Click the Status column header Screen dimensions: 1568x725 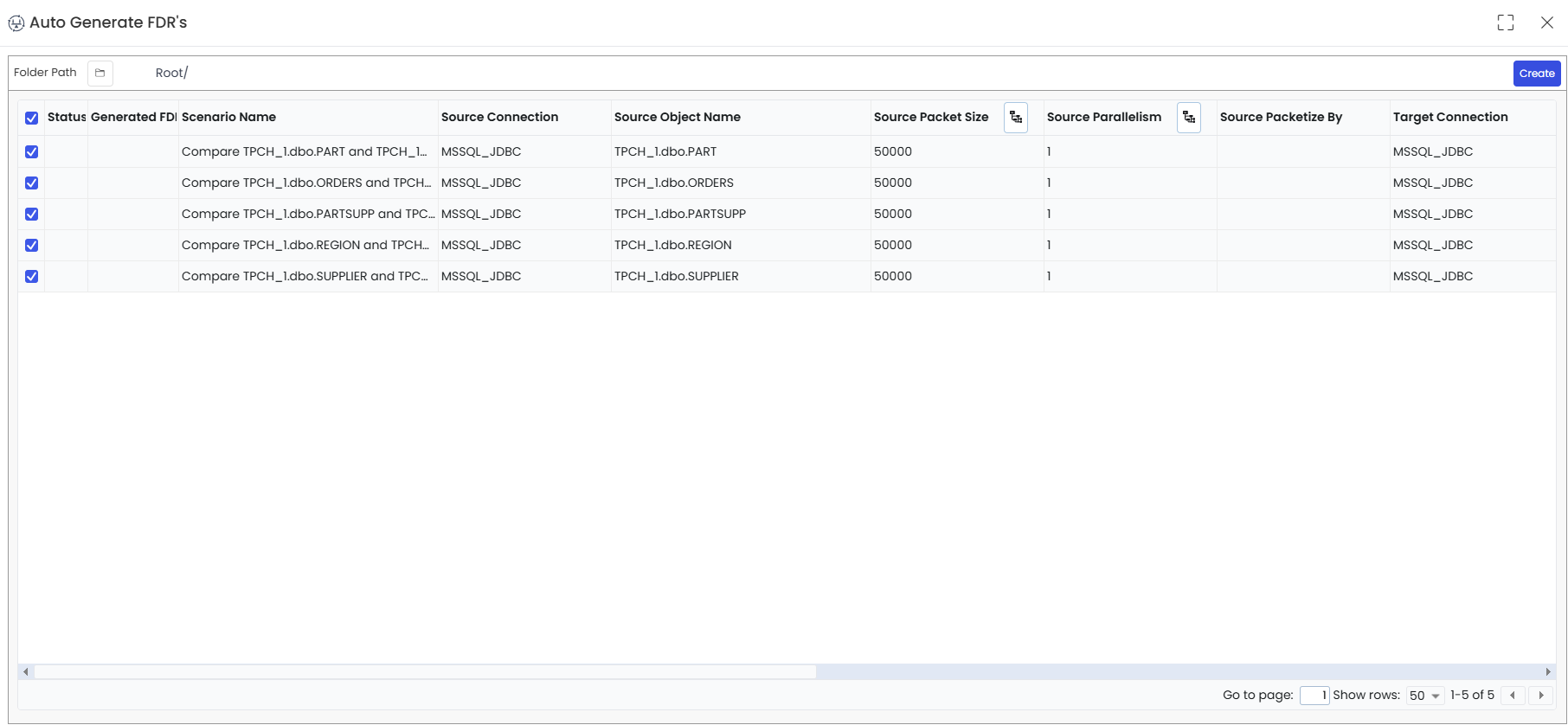click(x=67, y=117)
